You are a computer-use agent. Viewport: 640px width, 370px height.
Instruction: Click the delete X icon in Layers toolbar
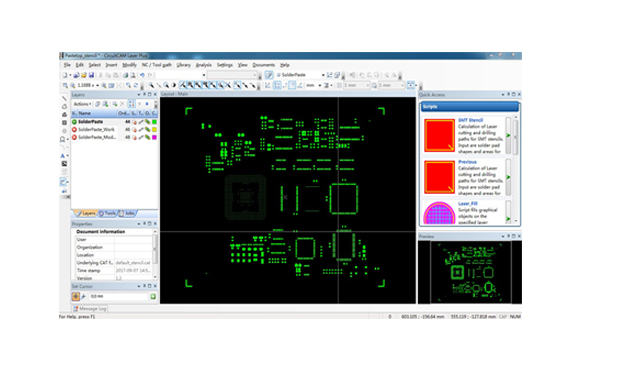pos(122,104)
